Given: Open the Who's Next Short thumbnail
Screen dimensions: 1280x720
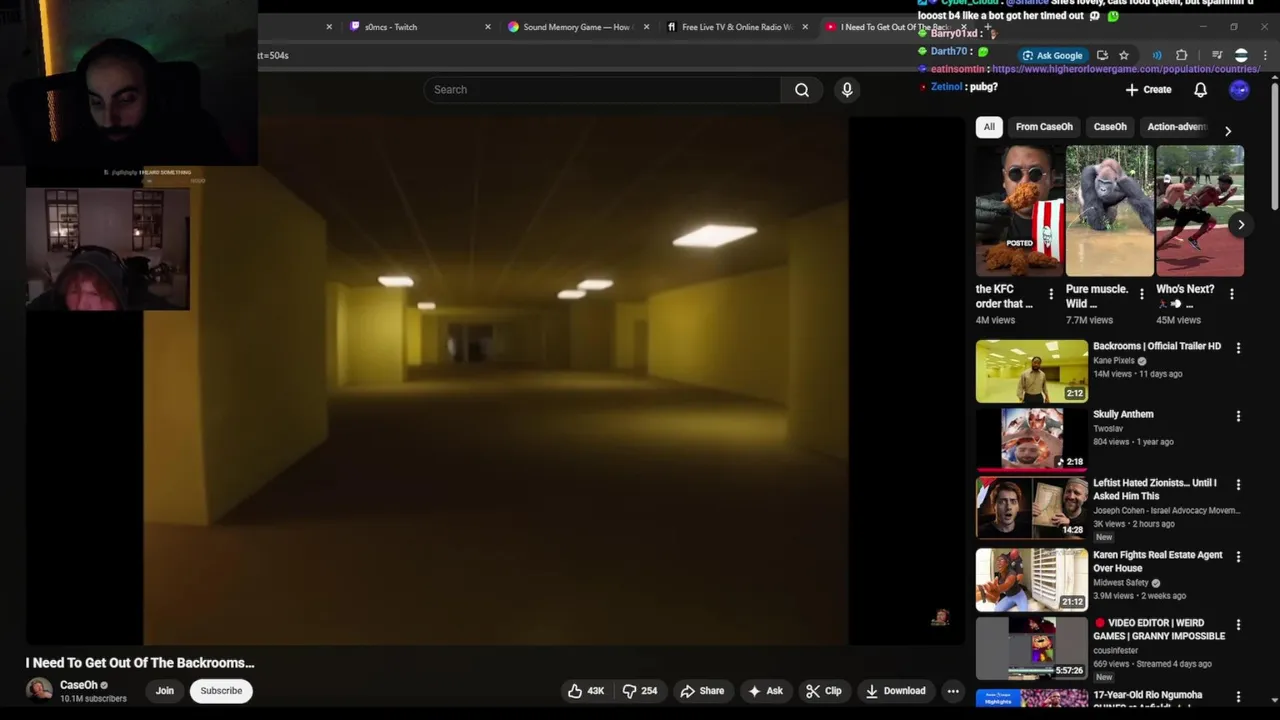Looking at the screenshot, I should (x=1200, y=211).
